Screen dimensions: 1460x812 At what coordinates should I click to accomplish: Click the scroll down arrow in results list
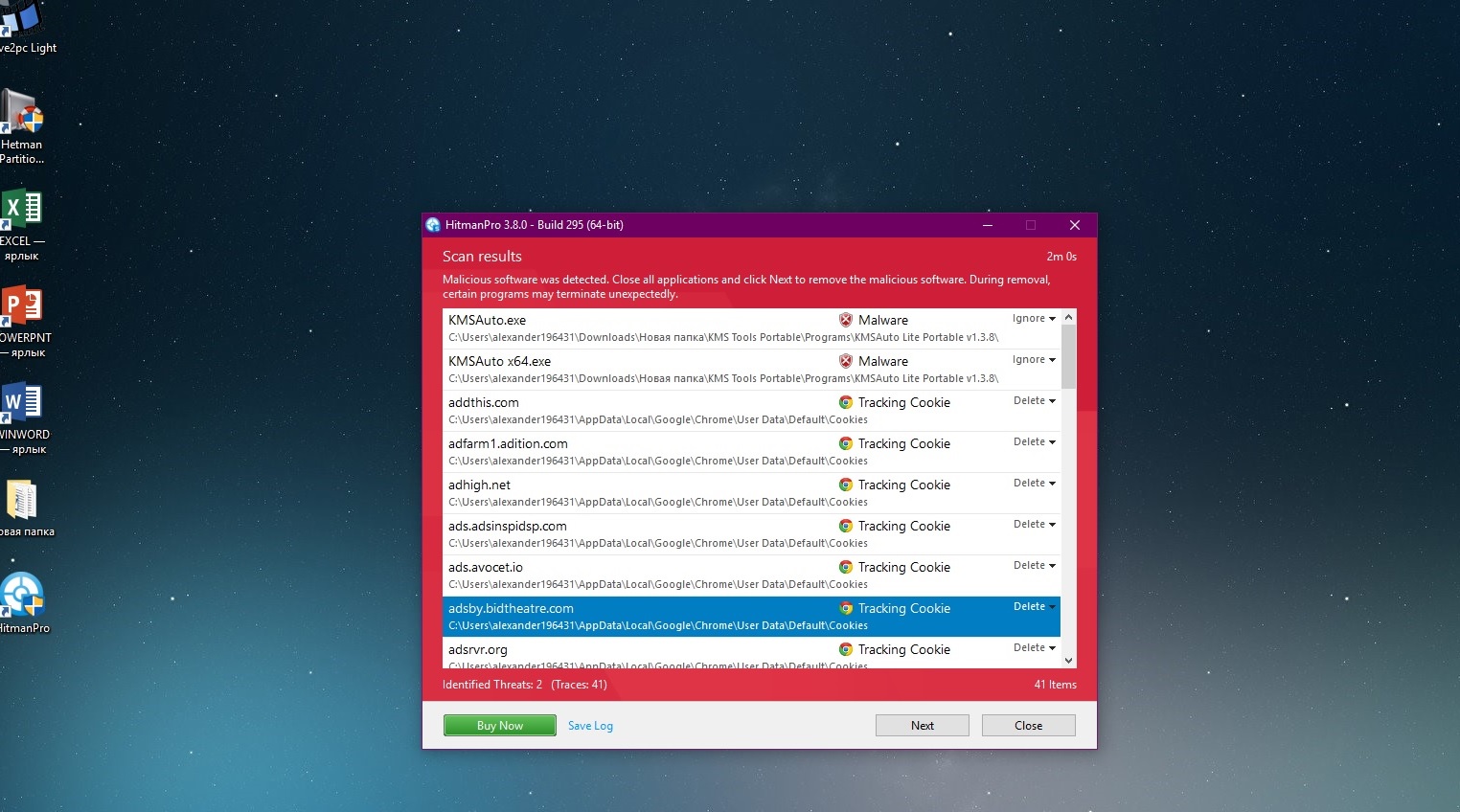click(x=1069, y=660)
